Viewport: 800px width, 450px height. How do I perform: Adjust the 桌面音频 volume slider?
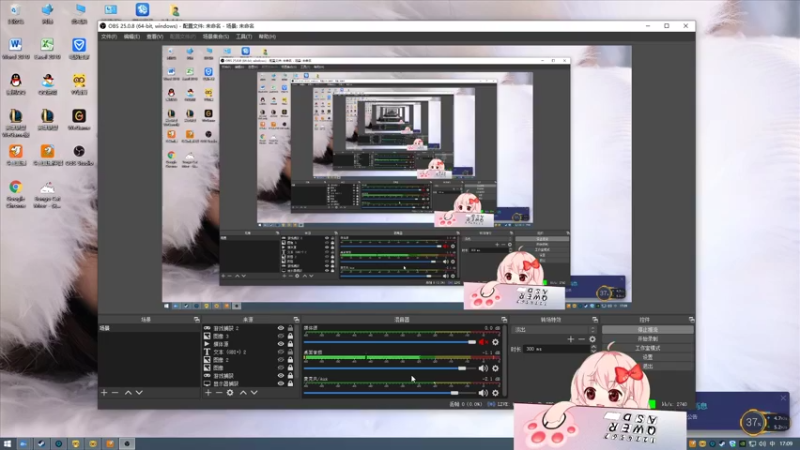click(x=390, y=368)
